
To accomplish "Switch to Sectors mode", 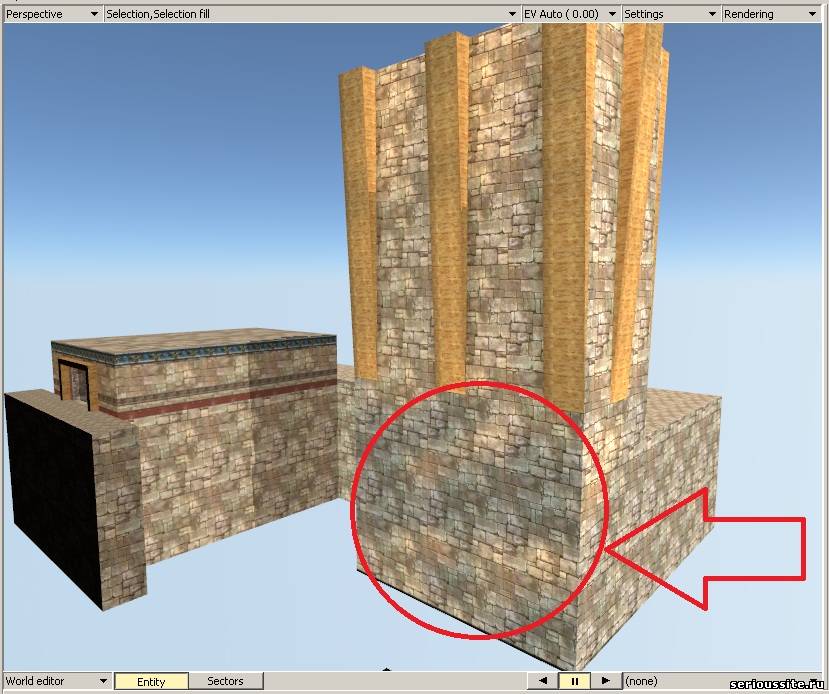I will click(x=225, y=681).
